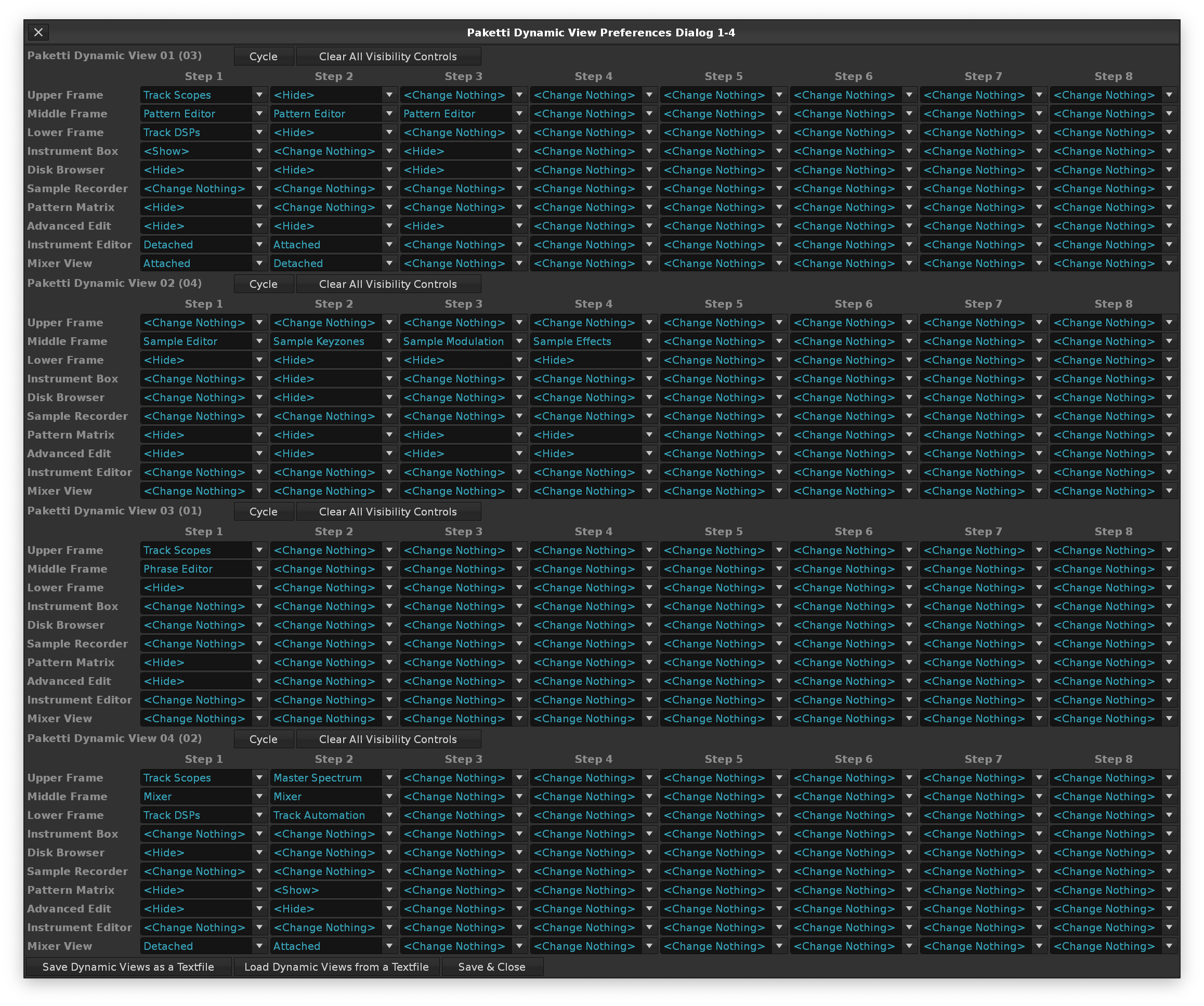Open View 01 Step 2 Mixer View Detached dropdown
Image resolution: width=1204 pixels, height=1006 pixels.
[333, 263]
